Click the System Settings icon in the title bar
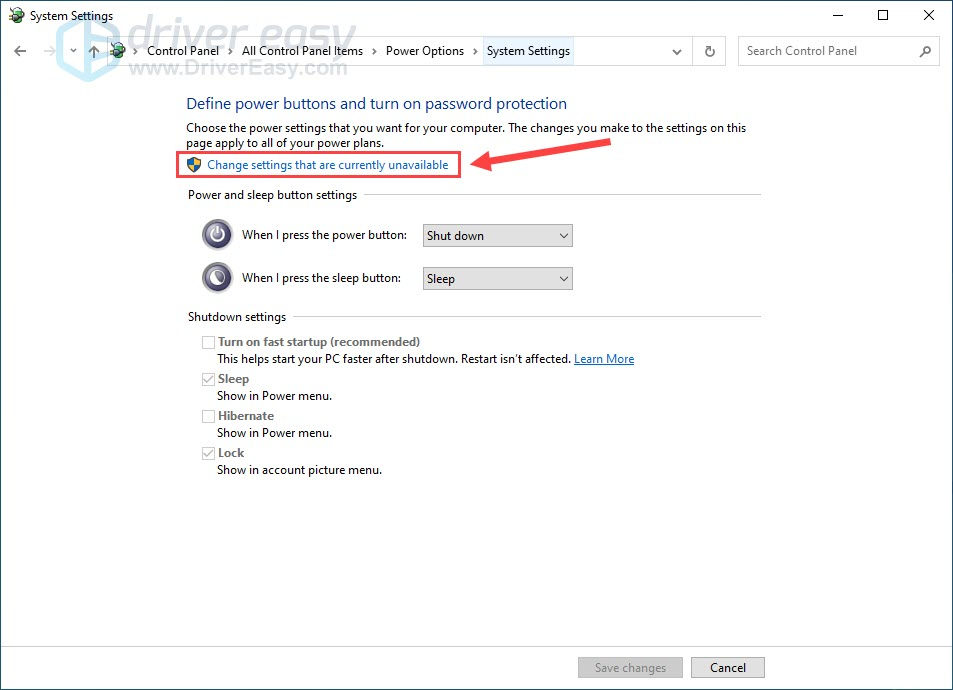The height and width of the screenshot is (690, 953). [14, 15]
